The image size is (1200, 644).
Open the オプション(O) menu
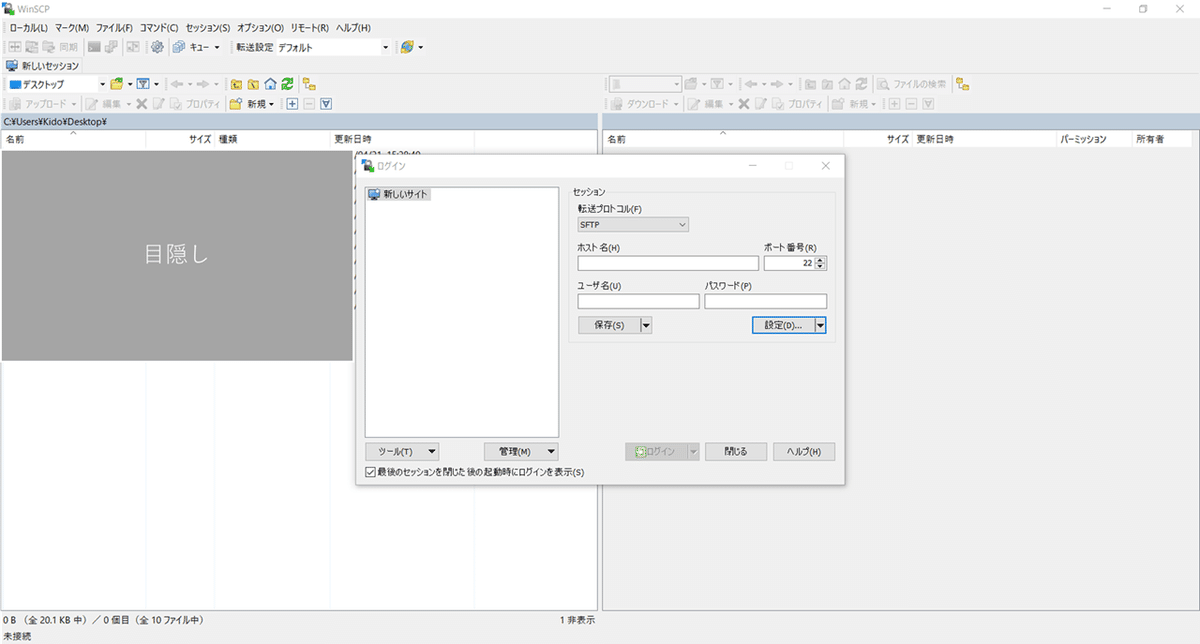coord(260,28)
